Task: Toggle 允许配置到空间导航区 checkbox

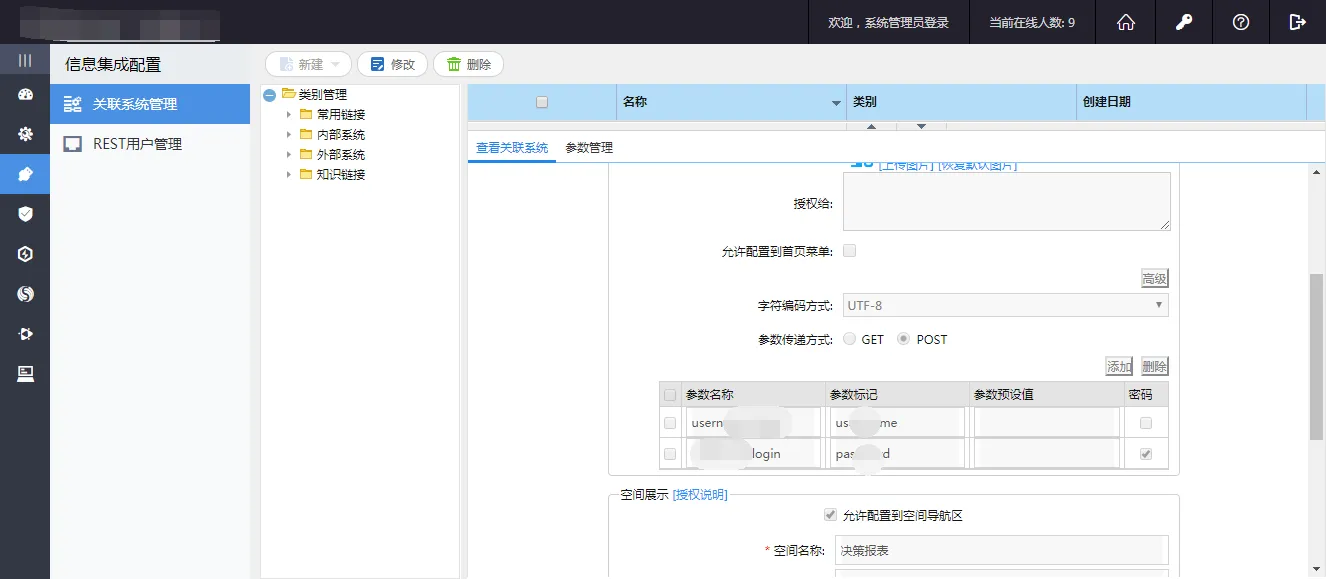Action: 830,515
